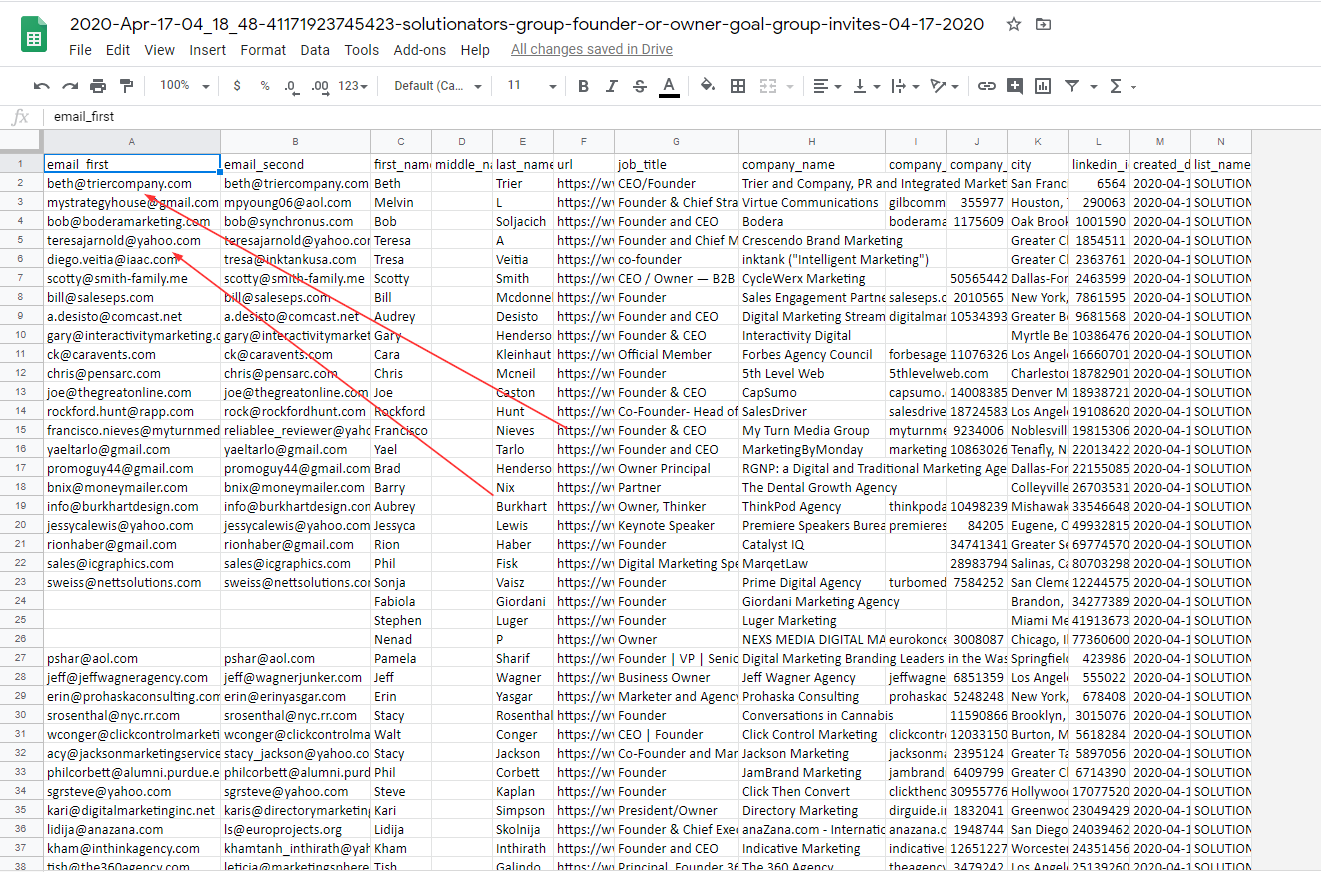The image size is (1321, 872).
Task: Open the fill color picker
Action: click(x=708, y=86)
